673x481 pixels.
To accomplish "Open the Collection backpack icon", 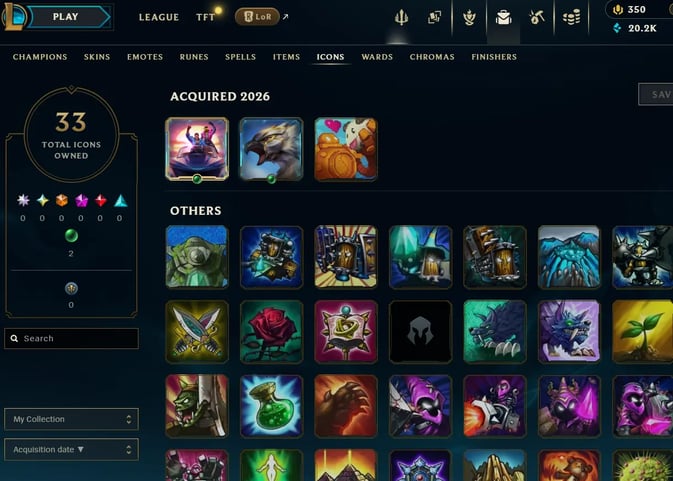I will coord(503,18).
